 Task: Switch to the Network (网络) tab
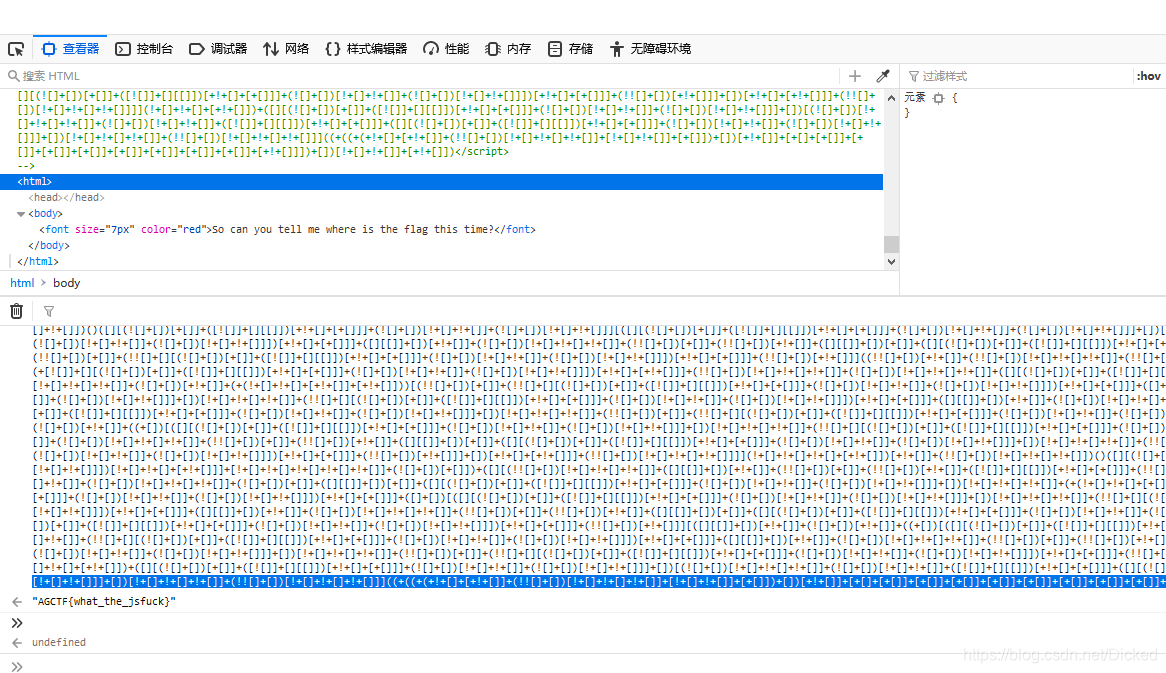click(286, 49)
